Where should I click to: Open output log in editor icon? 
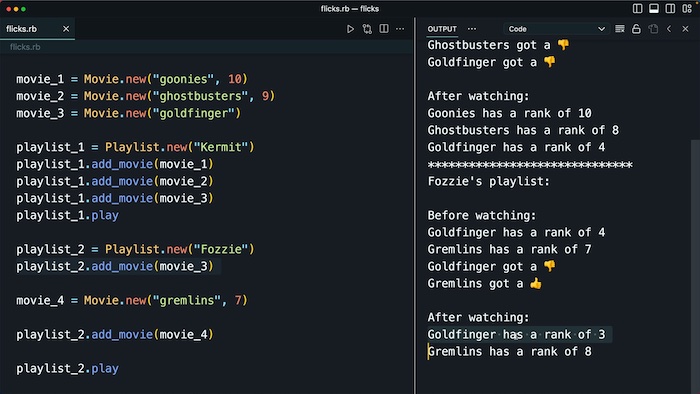click(653, 29)
